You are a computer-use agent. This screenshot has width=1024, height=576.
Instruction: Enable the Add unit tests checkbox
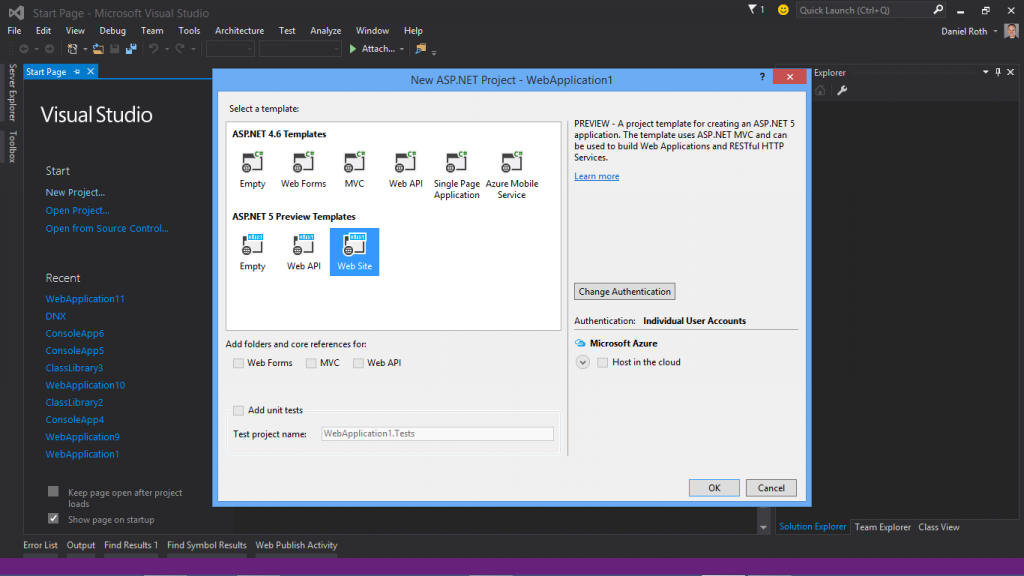238,410
